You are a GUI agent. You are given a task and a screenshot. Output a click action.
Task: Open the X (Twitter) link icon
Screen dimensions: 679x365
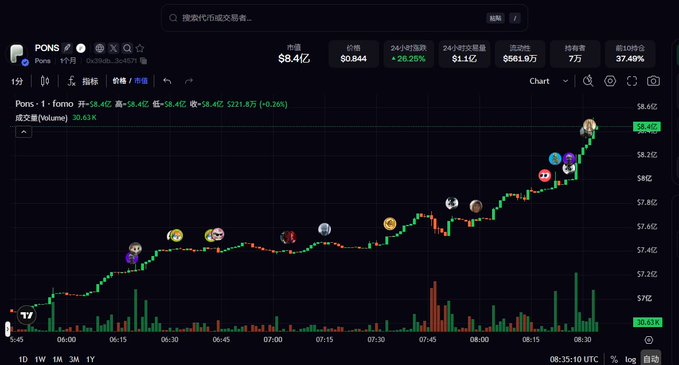click(x=113, y=48)
